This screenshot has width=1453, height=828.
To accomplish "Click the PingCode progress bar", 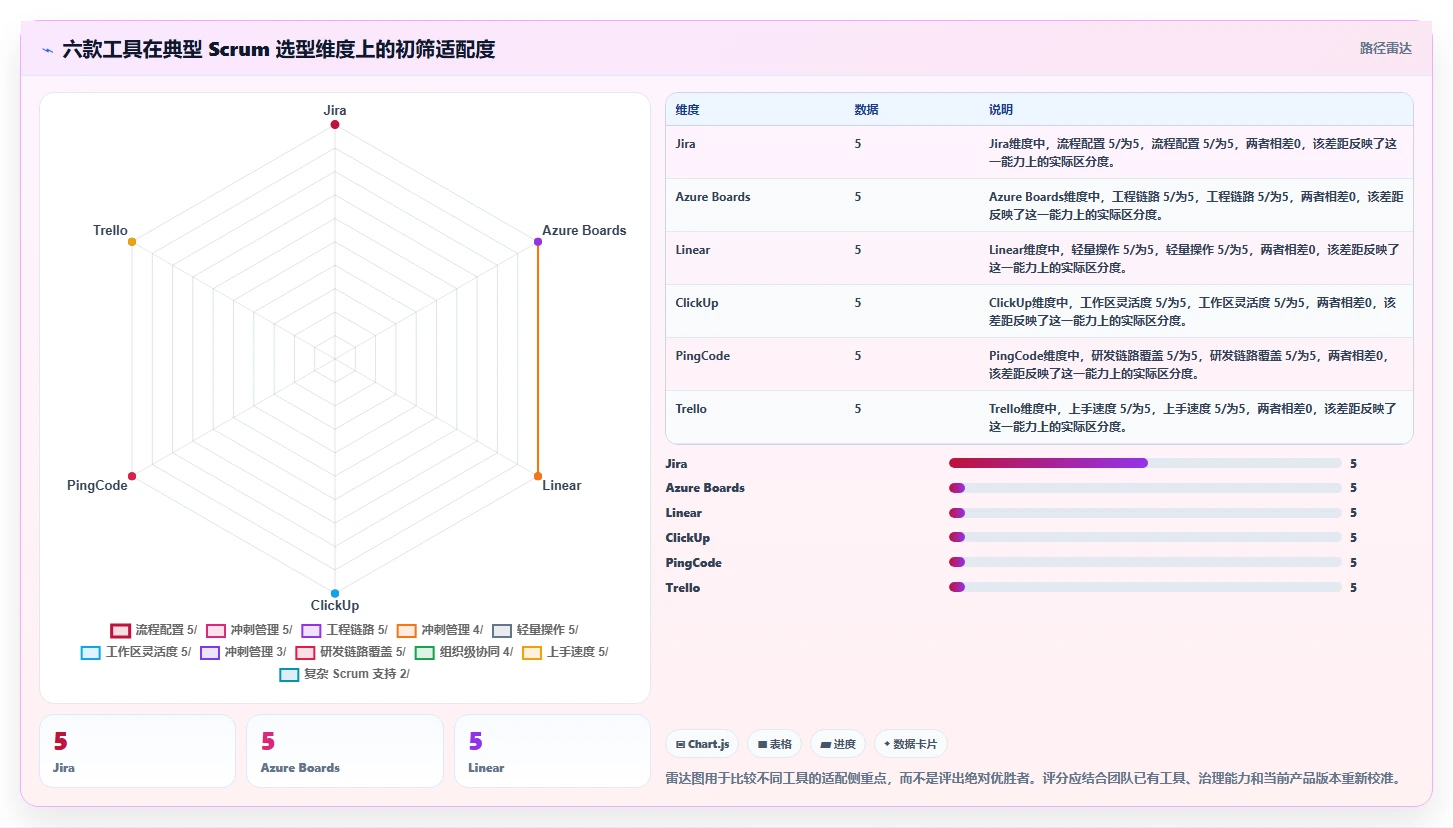I will point(1145,562).
